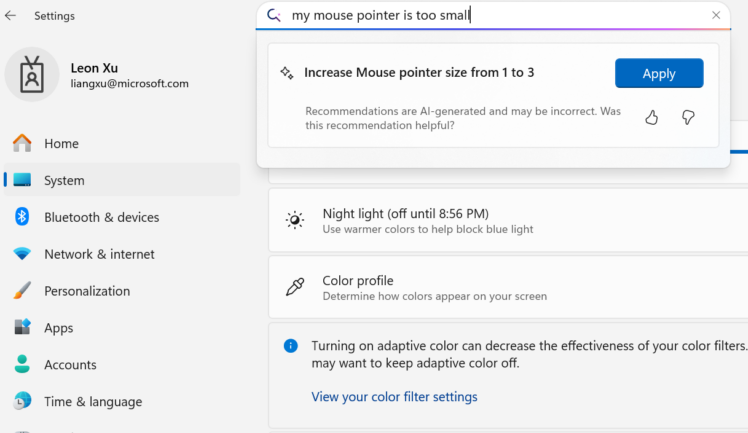The image size is (748, 433).
Task: Click the thumbs down feedback icon
Action: click(688, 118)
